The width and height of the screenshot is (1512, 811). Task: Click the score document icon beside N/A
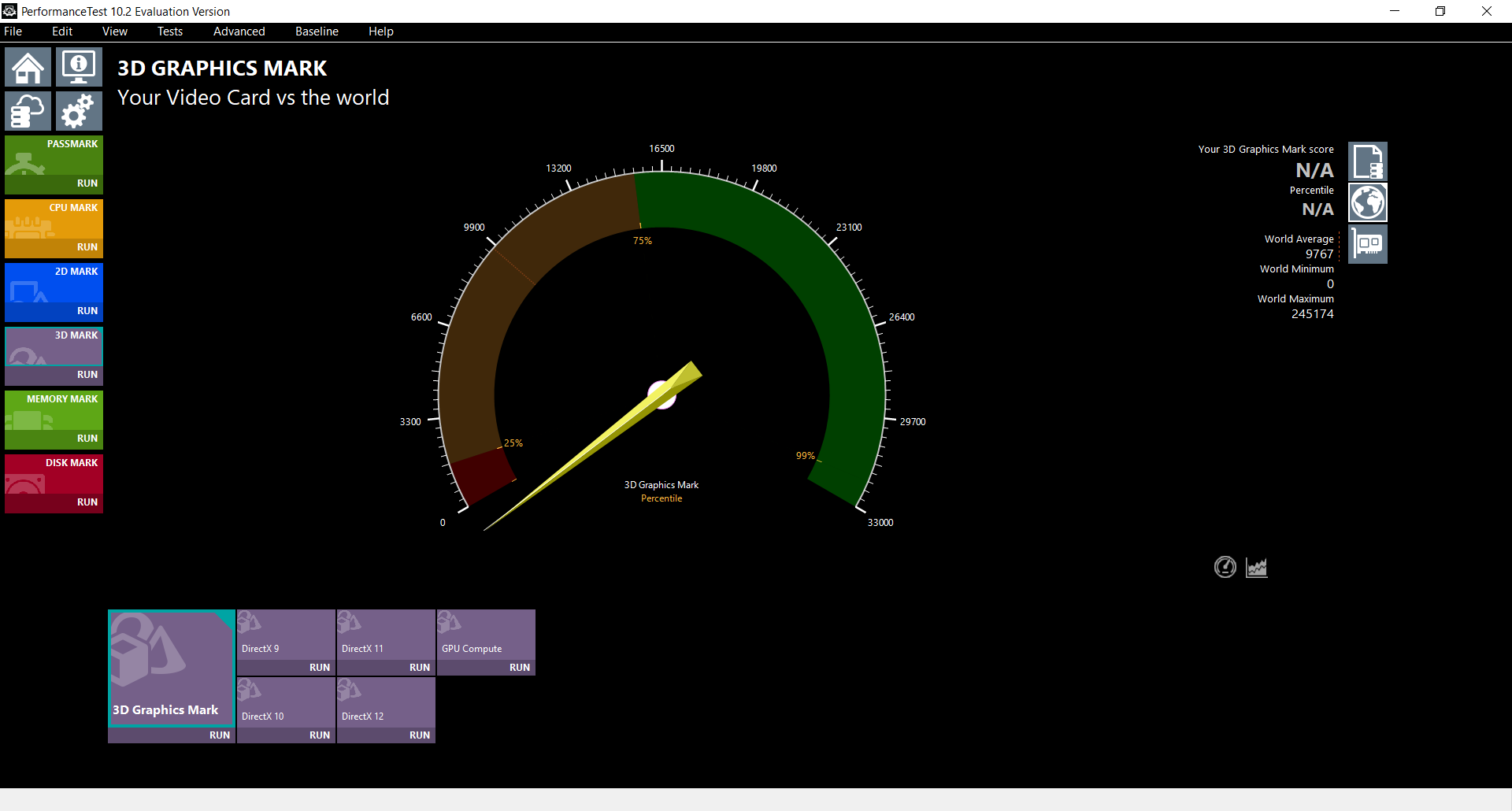[1368, 161]
